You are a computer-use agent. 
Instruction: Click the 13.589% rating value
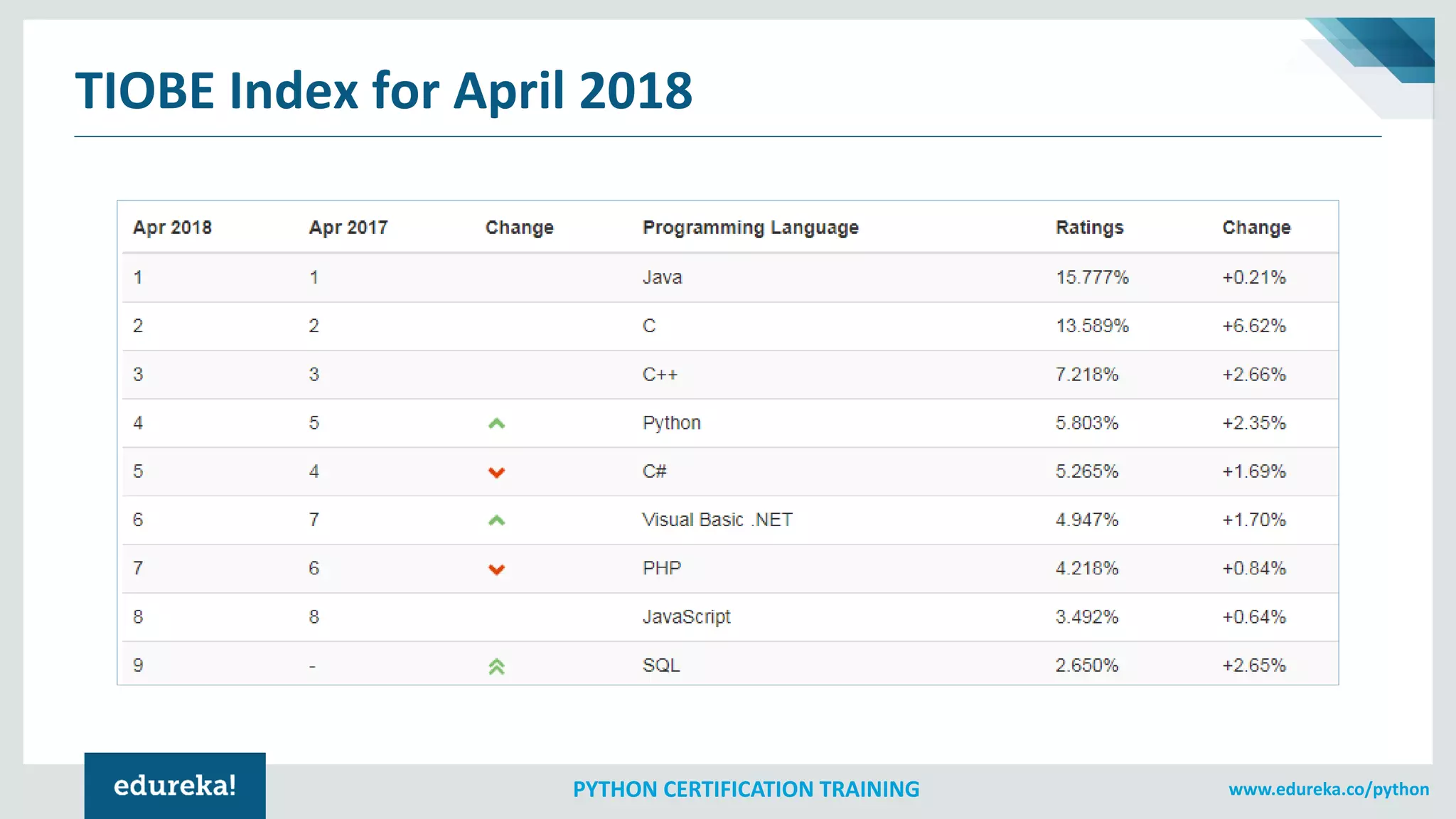(1092, 326)
